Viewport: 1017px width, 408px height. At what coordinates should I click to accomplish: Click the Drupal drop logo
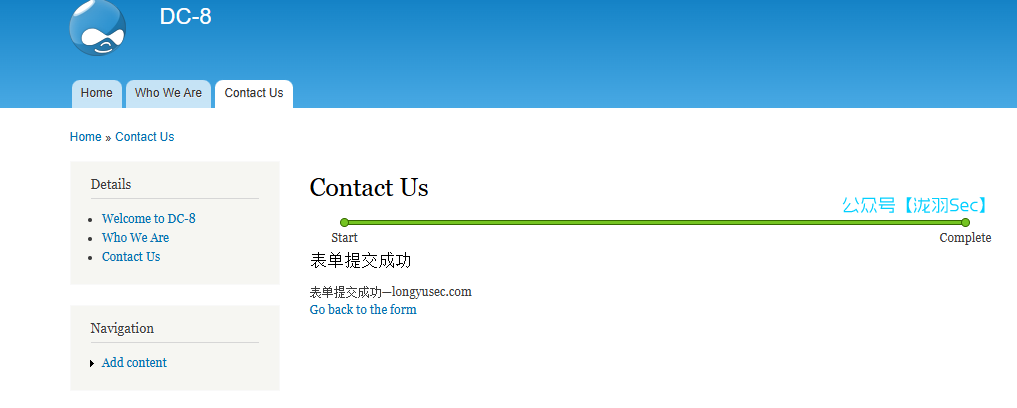pos(97,27)
